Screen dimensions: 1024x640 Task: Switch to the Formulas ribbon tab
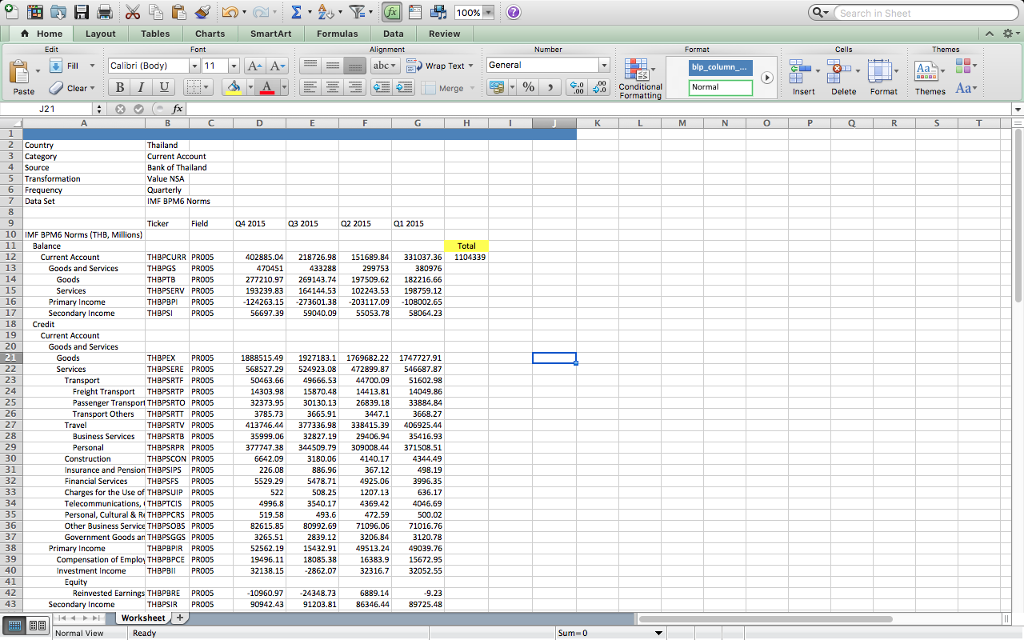337,33
